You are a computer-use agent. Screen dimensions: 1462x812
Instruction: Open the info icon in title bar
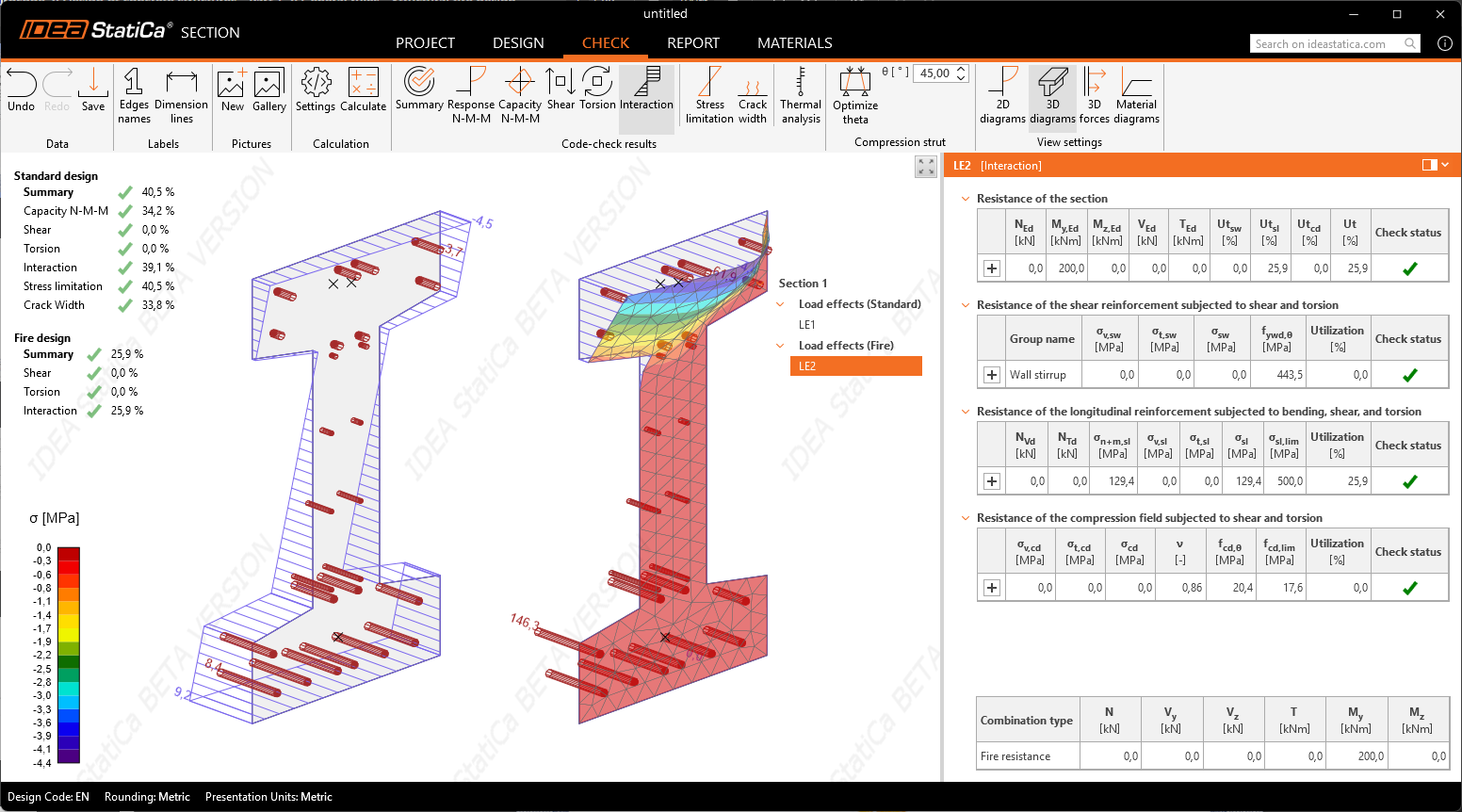tap(1444, 43)
